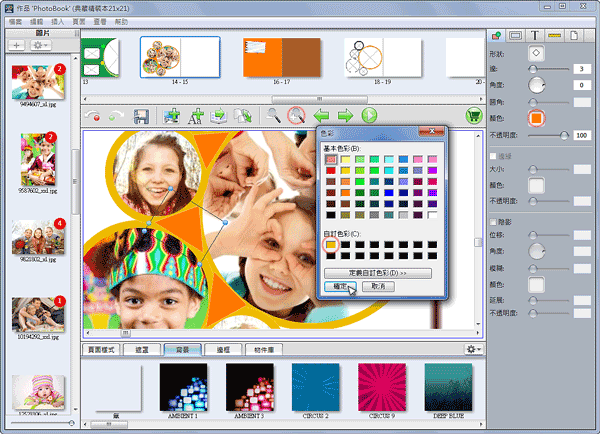
Task: Choose the CIRCUS 2 background
Action: [316, 387]
